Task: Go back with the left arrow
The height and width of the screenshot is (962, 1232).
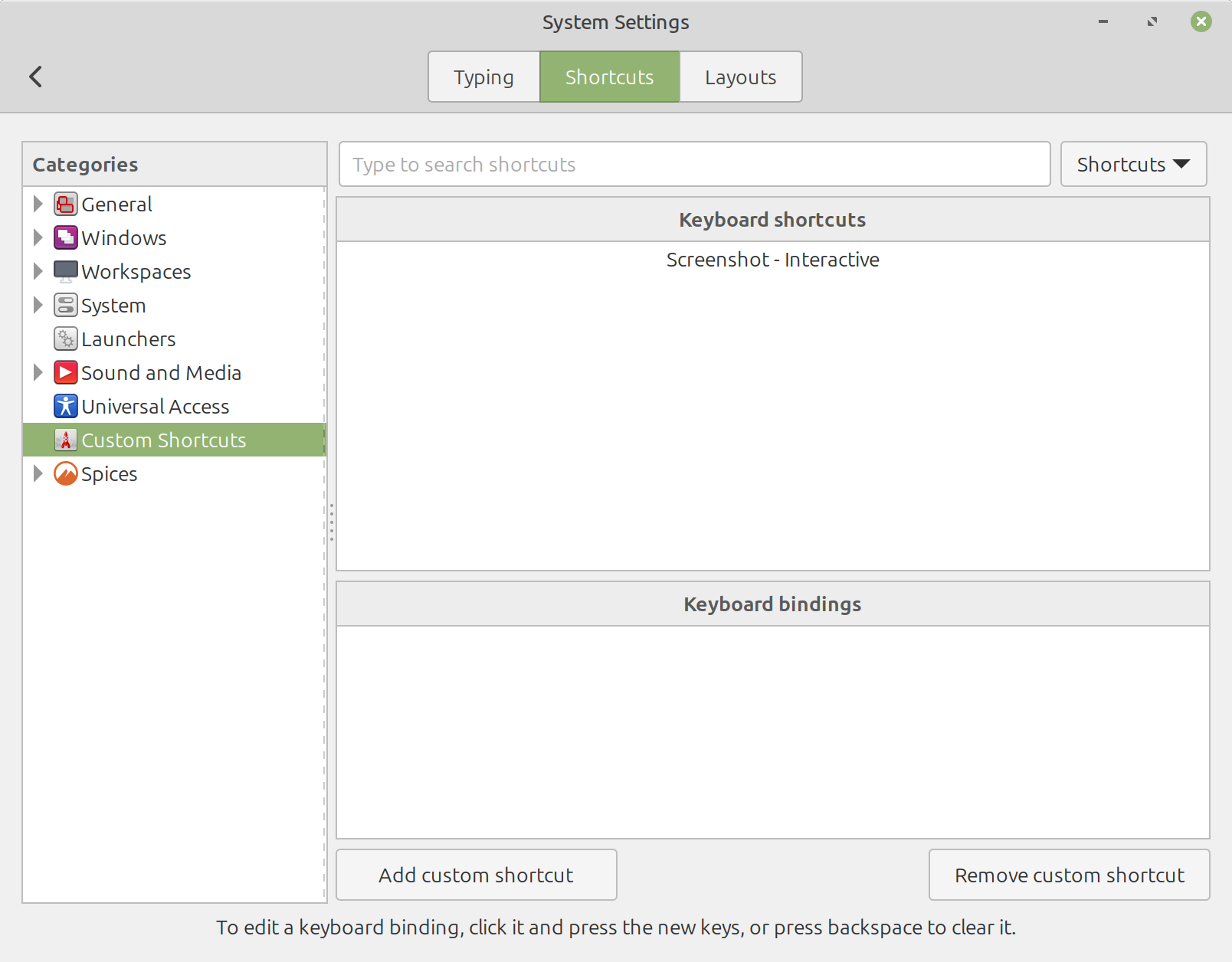Action: pos(35,77)
